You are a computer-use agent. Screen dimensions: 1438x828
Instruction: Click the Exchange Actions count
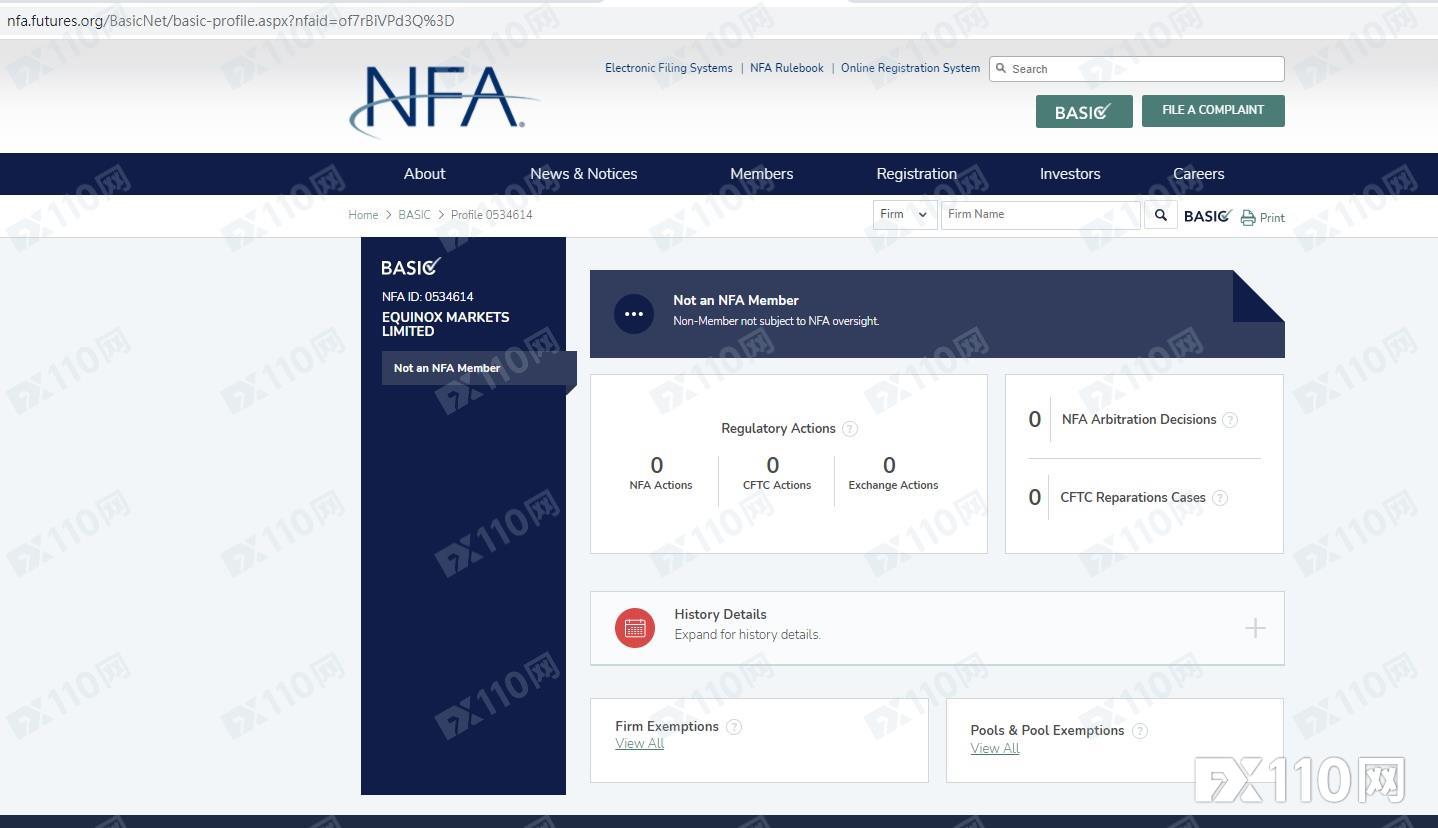pyautogui.click(x=889, y=465)
